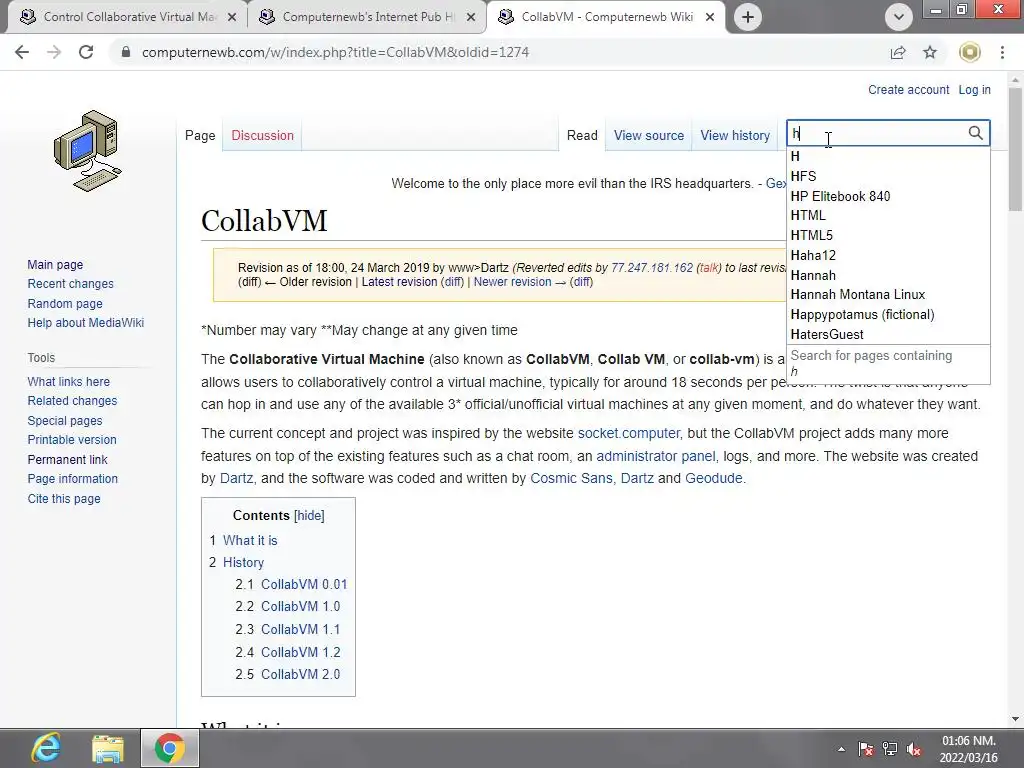Image resolution: width=1024 pixels, height=768 pixels.
Task: Open What links here tool
Action: pyautogui.click(x=69, y=381)
